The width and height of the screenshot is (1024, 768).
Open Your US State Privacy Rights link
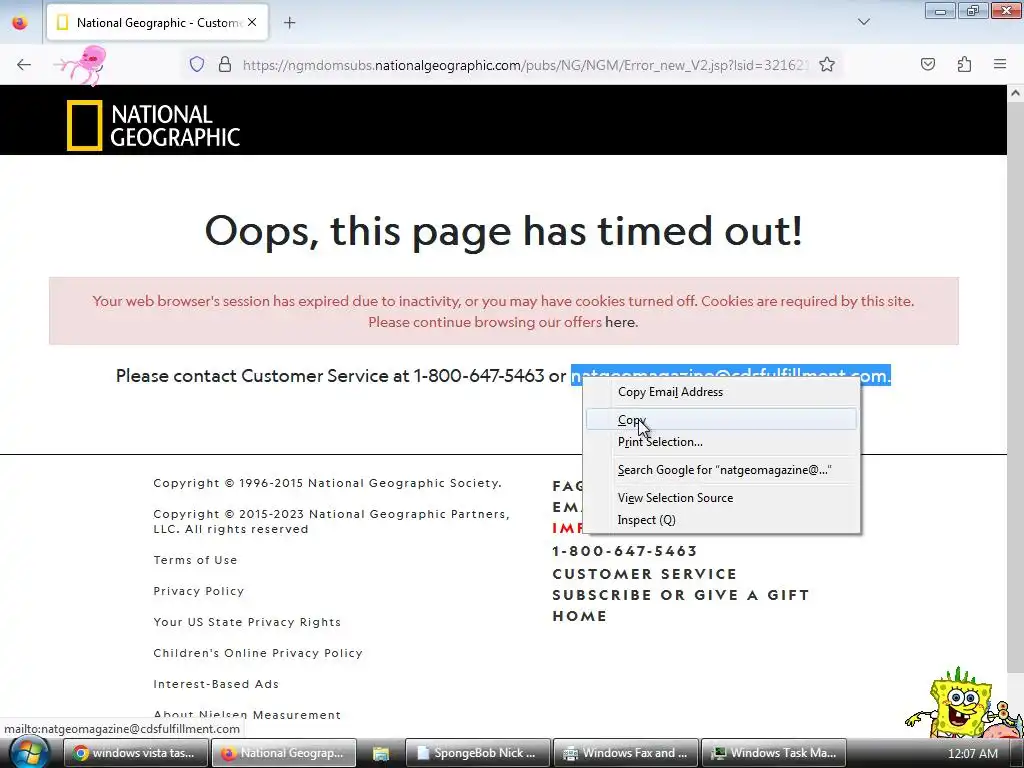pos(247,622)
